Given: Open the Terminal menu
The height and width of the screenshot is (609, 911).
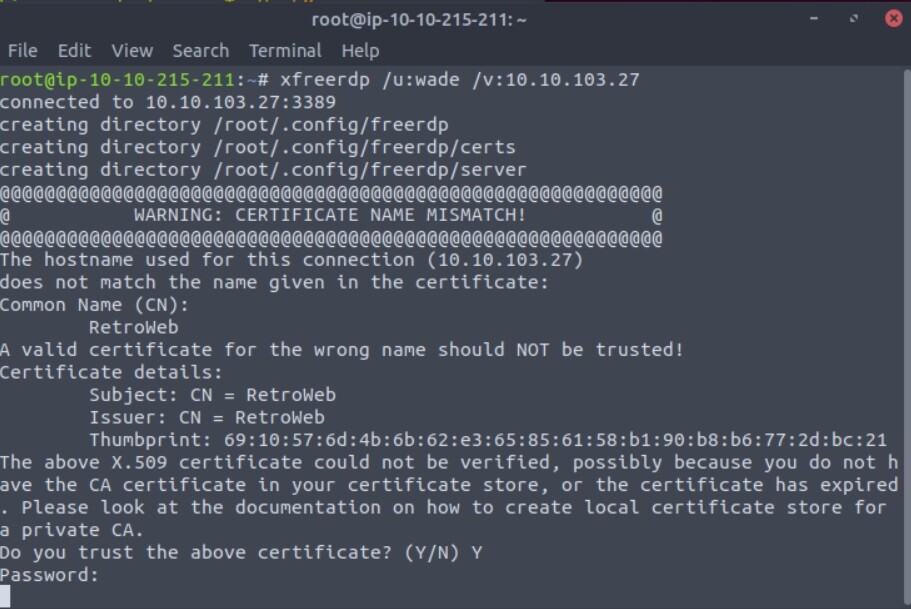Looking at the screenshot, I should click(x=284, y=50).
